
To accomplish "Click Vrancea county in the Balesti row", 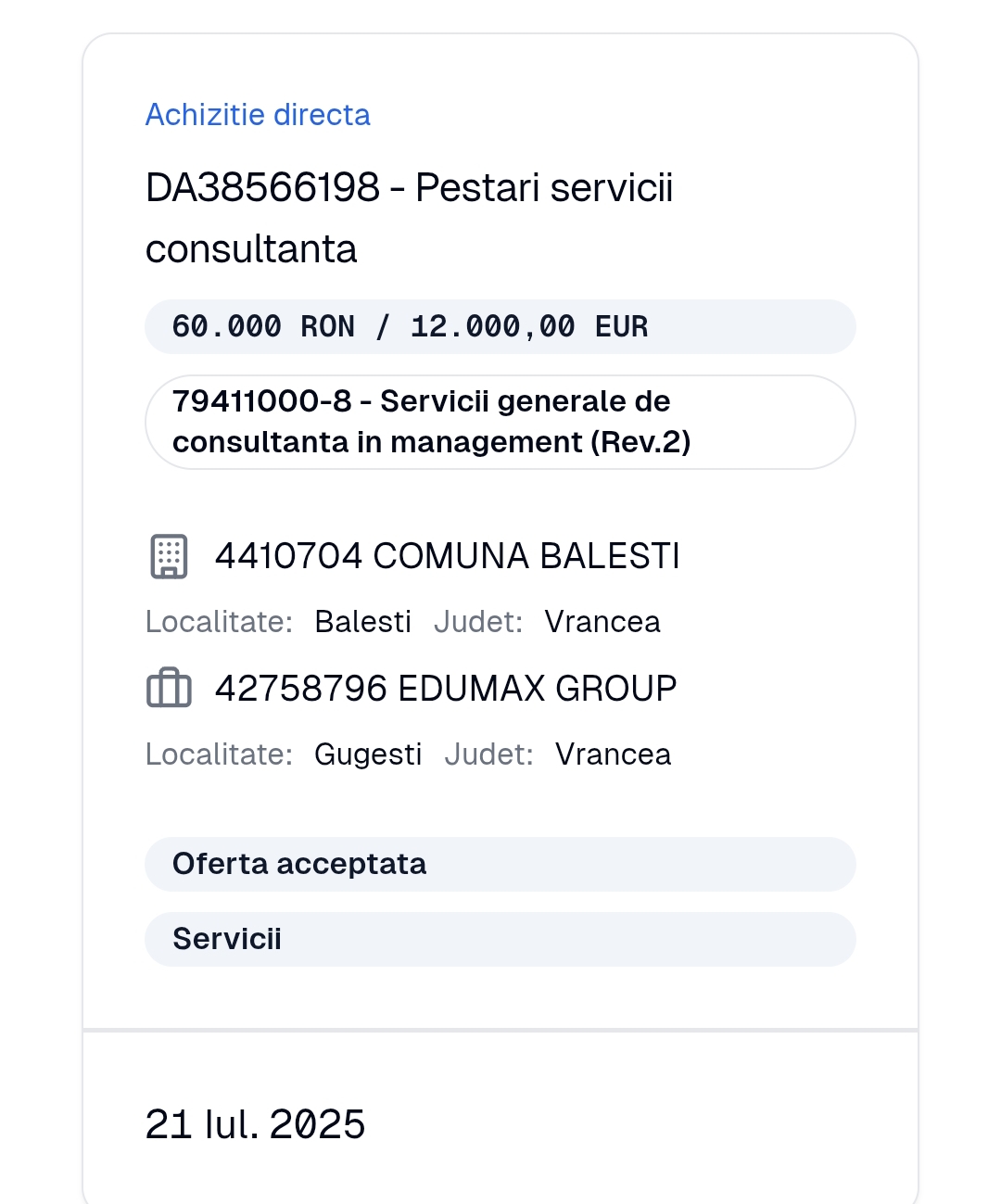I will pyautogui.click(x=602, y=622).
